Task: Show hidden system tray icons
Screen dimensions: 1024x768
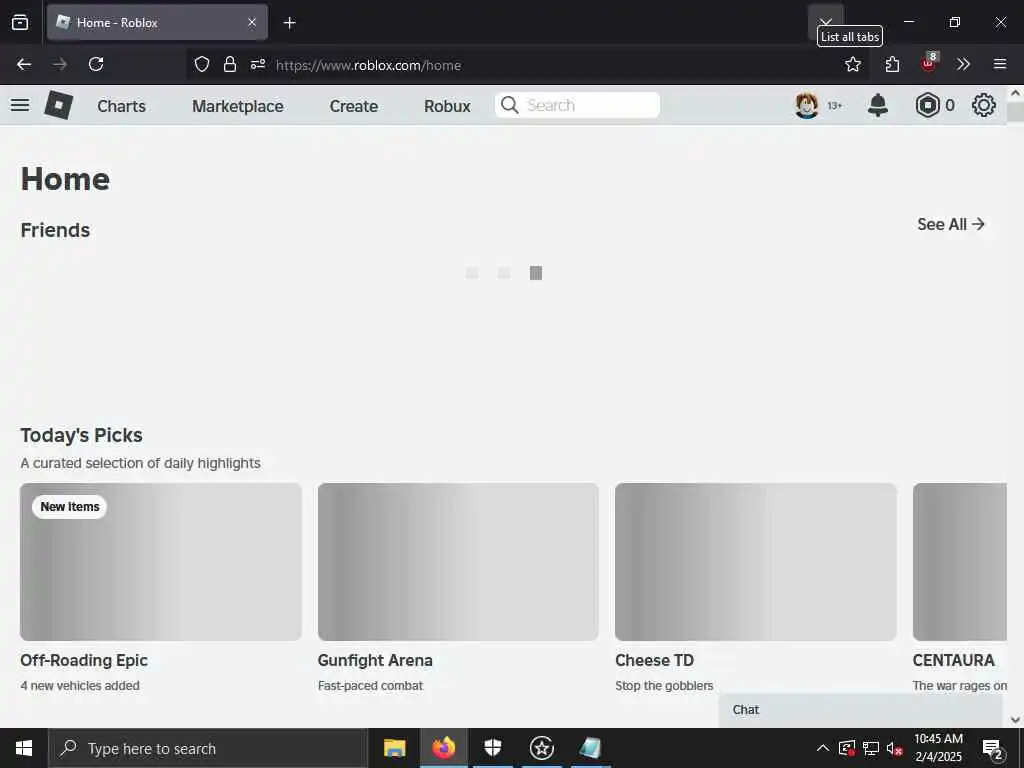Action: coord(823,748)
